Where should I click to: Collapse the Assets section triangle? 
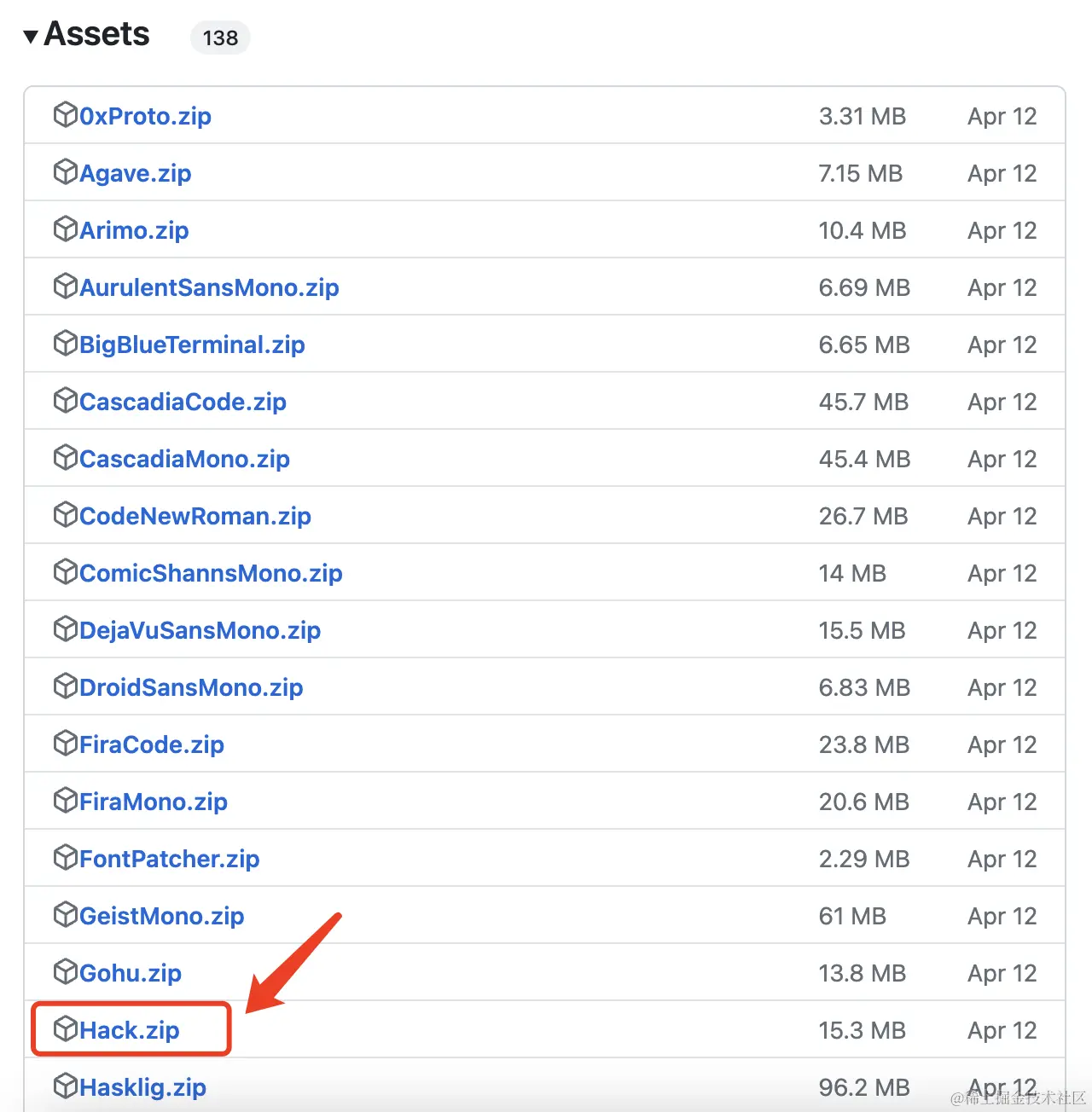(x=31, y=37)
